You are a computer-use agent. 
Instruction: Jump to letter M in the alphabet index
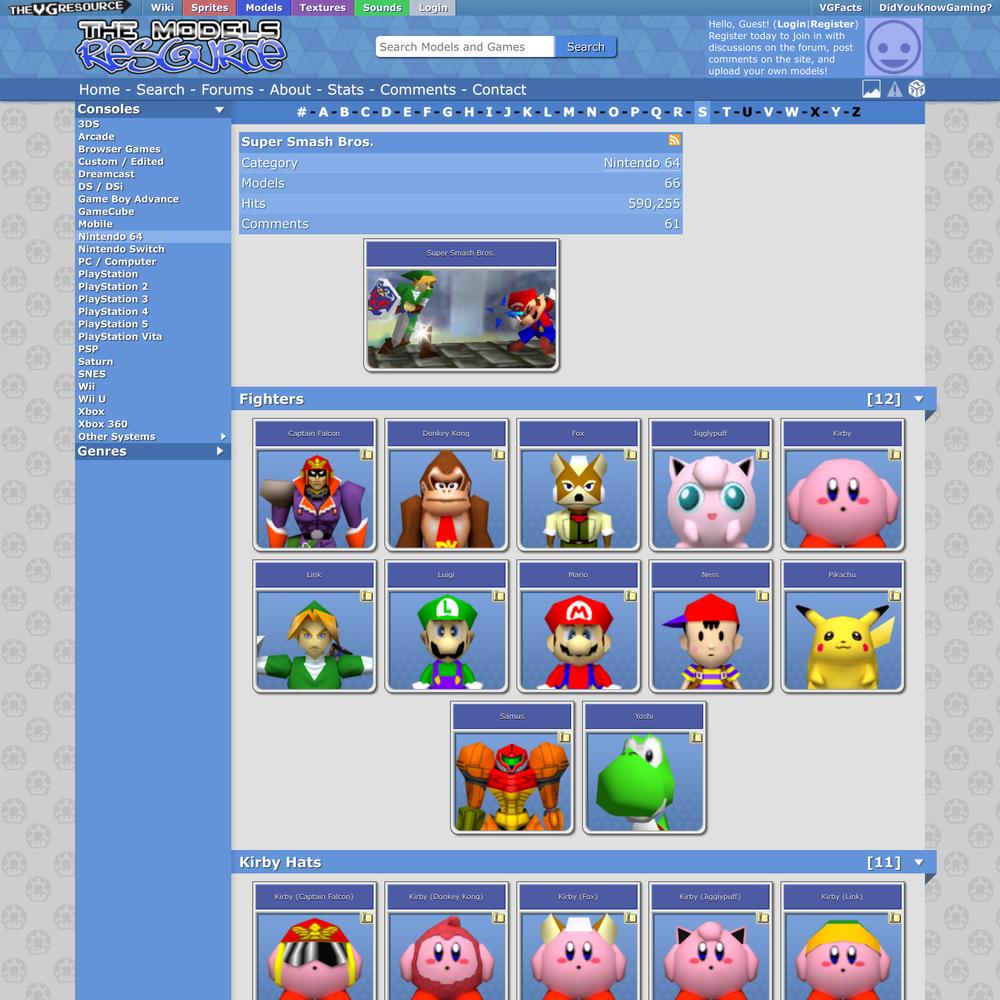click(568, 112)
